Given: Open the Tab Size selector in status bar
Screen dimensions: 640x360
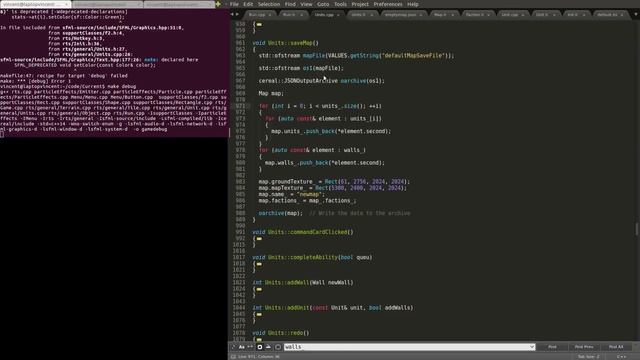Looking at the screenshot, I should tap(588, 356).
